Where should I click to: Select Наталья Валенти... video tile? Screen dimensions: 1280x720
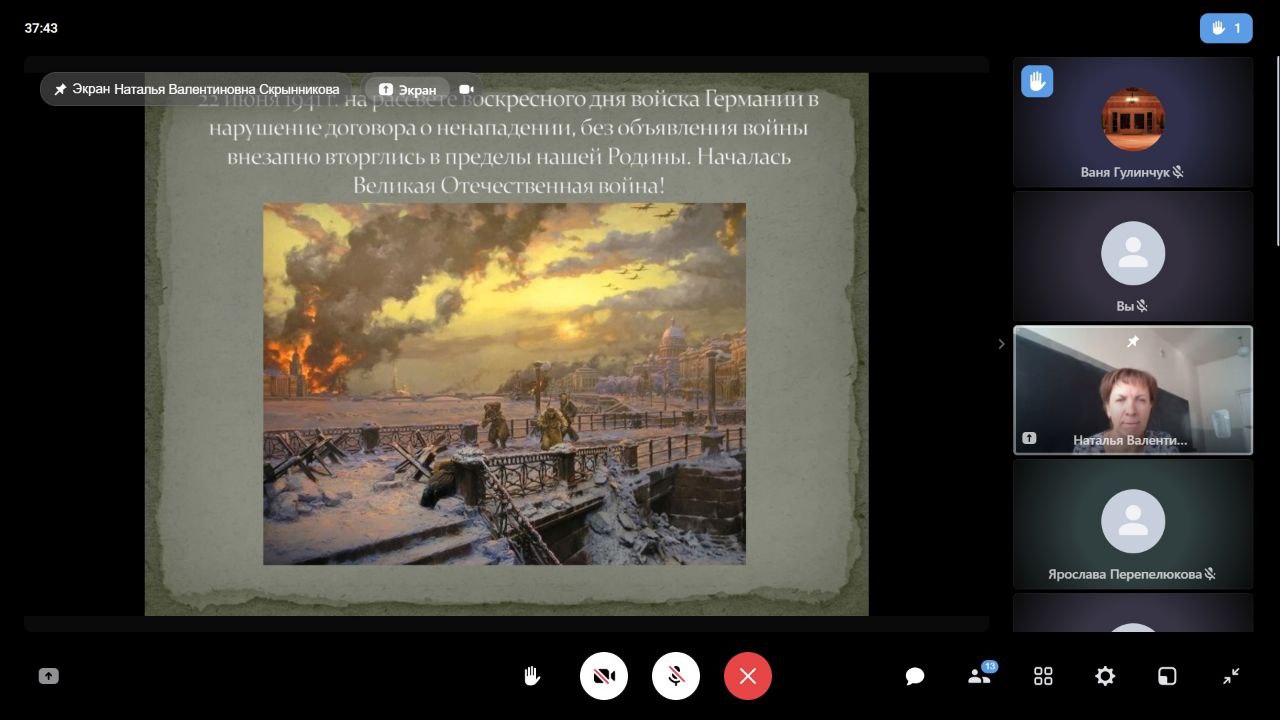(1133, 390)
